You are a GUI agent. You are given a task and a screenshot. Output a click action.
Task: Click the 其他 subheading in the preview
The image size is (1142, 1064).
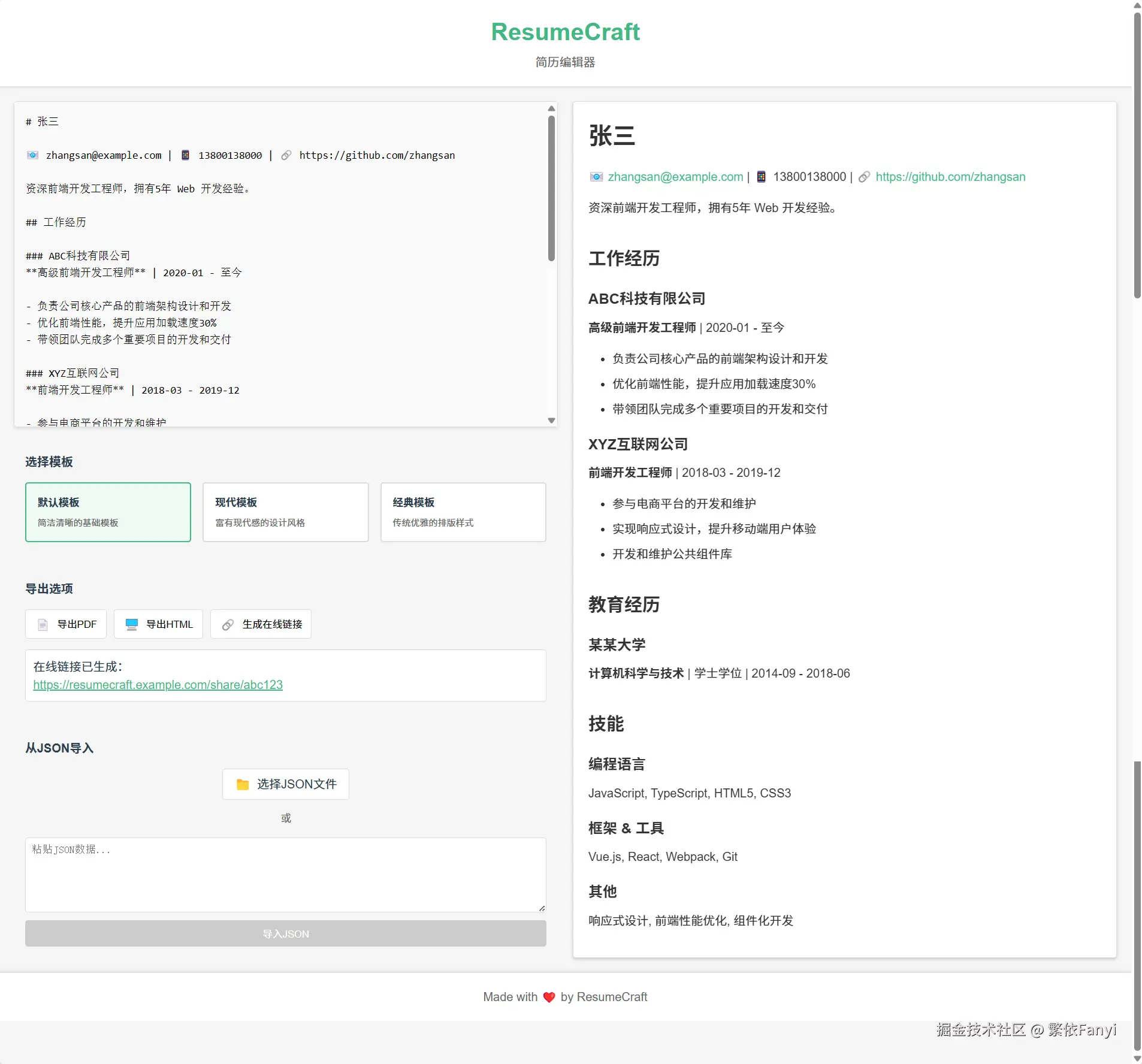point(603,892)
